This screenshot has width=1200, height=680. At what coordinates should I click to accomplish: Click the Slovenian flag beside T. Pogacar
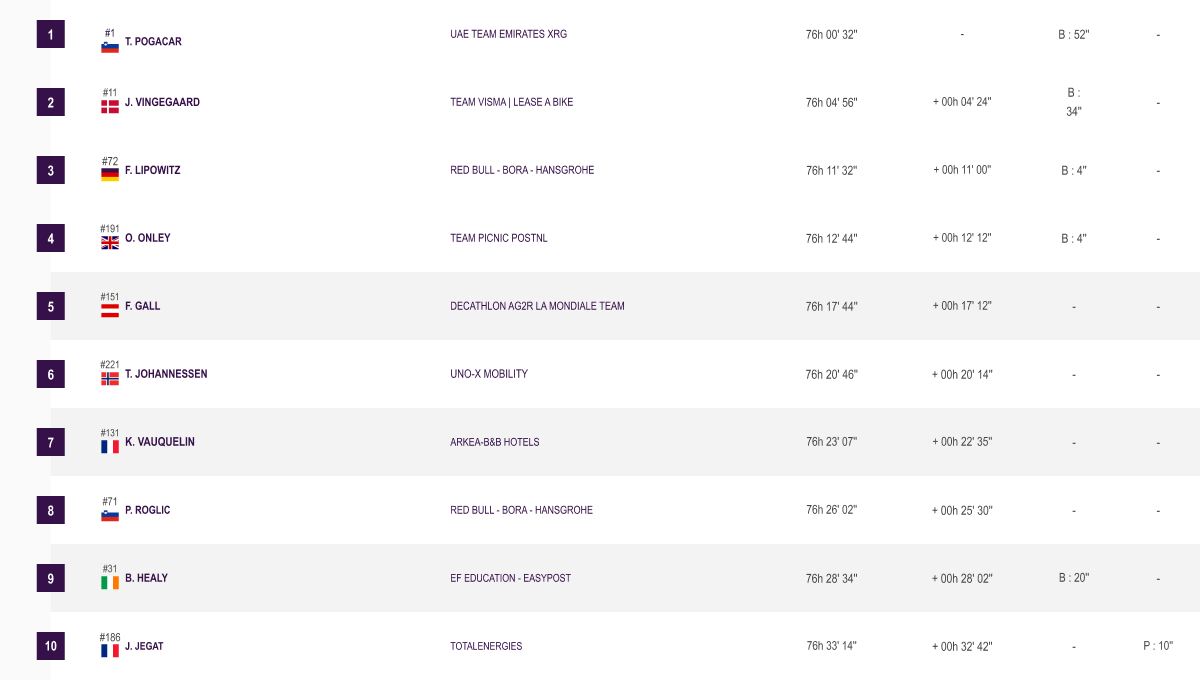point(110,46)
